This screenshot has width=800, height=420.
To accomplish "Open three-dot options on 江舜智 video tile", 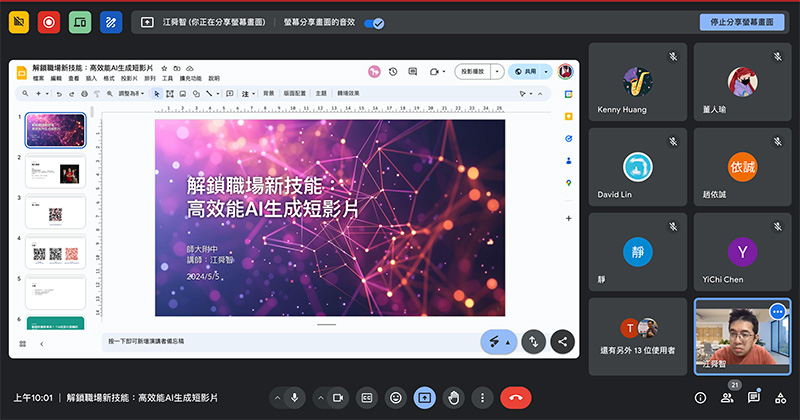I will tap(778, 311).
